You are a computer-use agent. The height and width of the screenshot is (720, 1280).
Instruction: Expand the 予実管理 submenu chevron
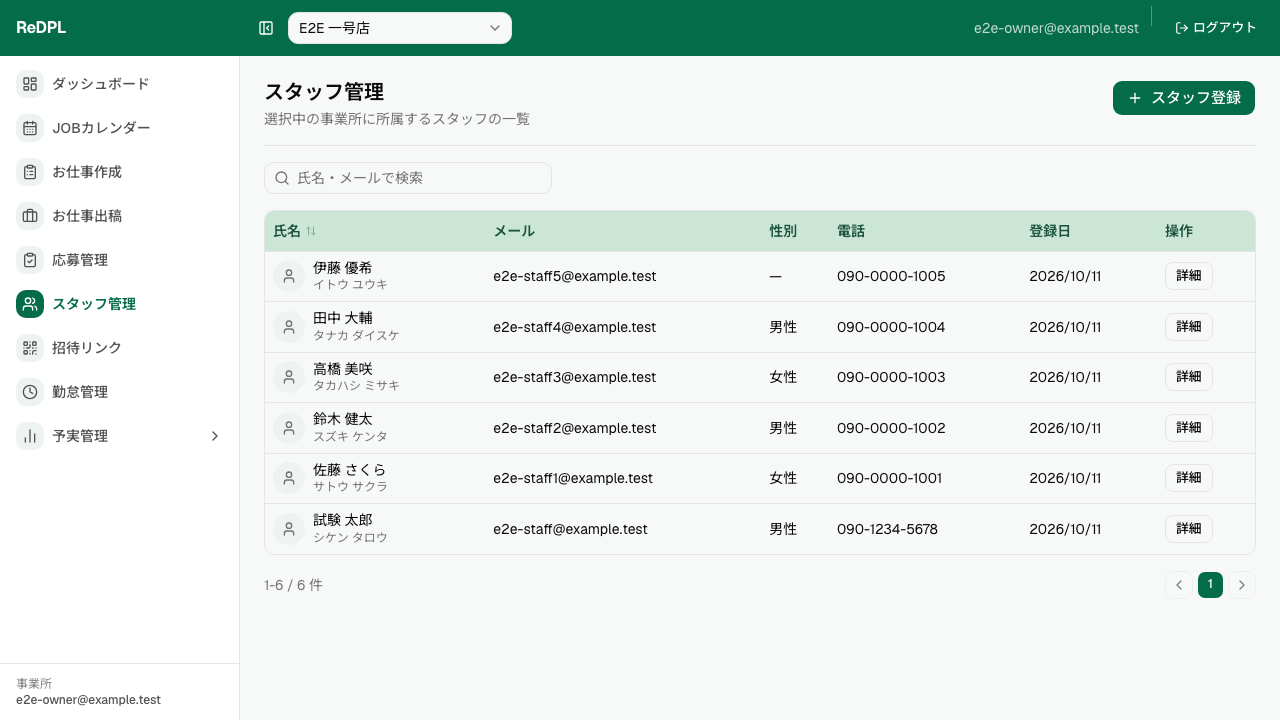pyautogui.click(x=214, y=436)
